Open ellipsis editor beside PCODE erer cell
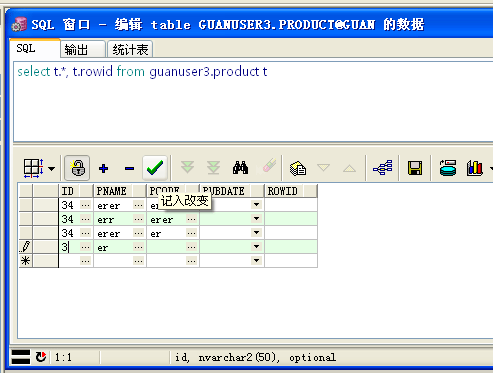The image size is (493, 373). [191, 219]
